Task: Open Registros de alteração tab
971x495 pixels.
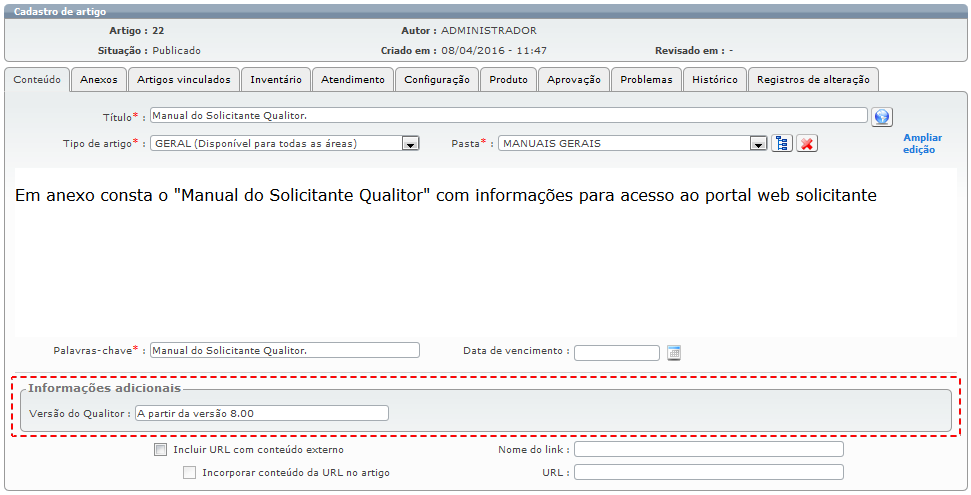Action: [813, 79]
